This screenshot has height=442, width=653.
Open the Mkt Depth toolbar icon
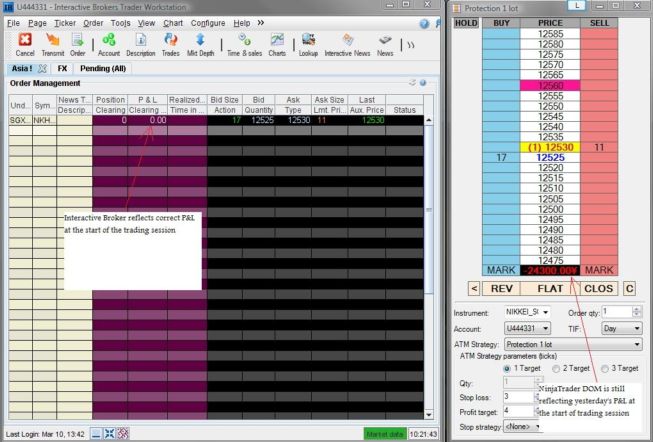(x=200, y=45)
